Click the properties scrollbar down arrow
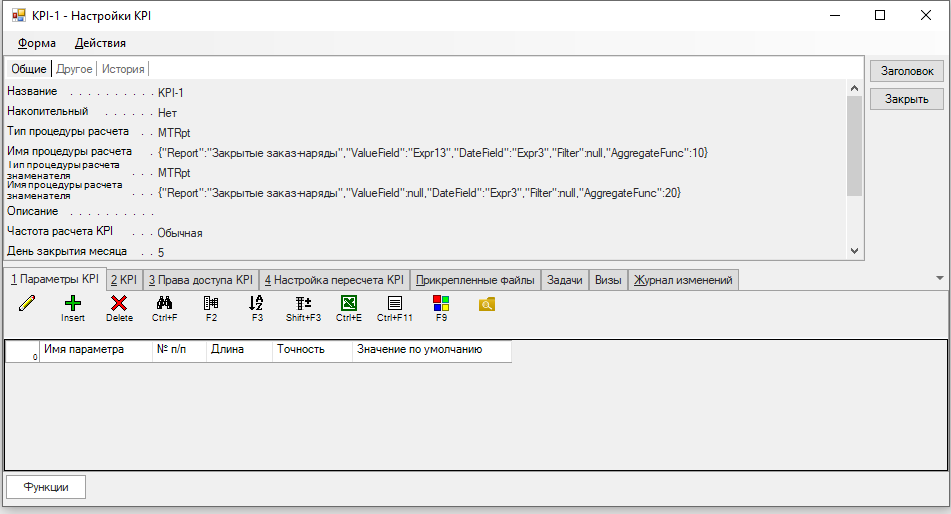 [x=854, y=252]
